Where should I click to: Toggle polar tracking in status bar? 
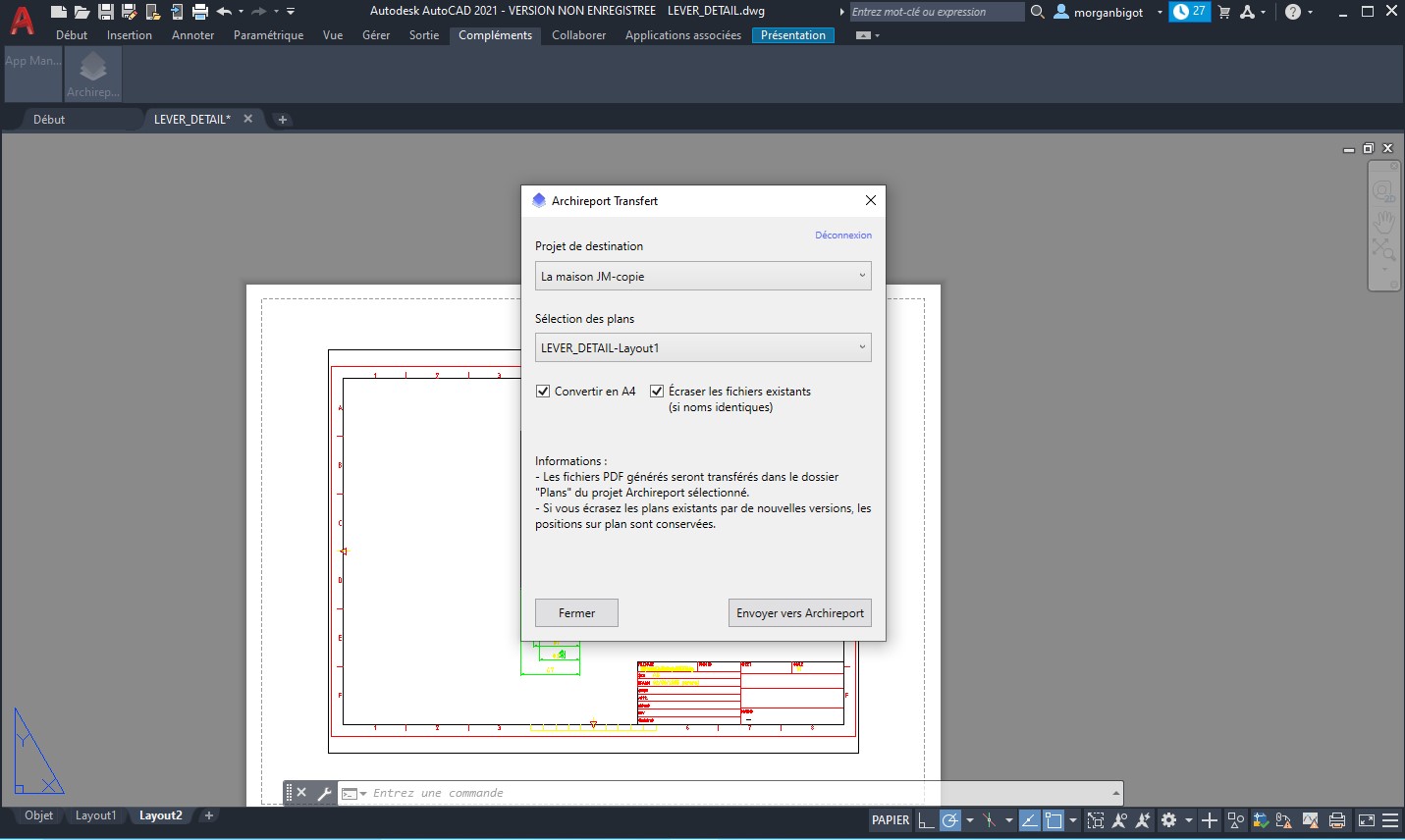click(949, 820)
